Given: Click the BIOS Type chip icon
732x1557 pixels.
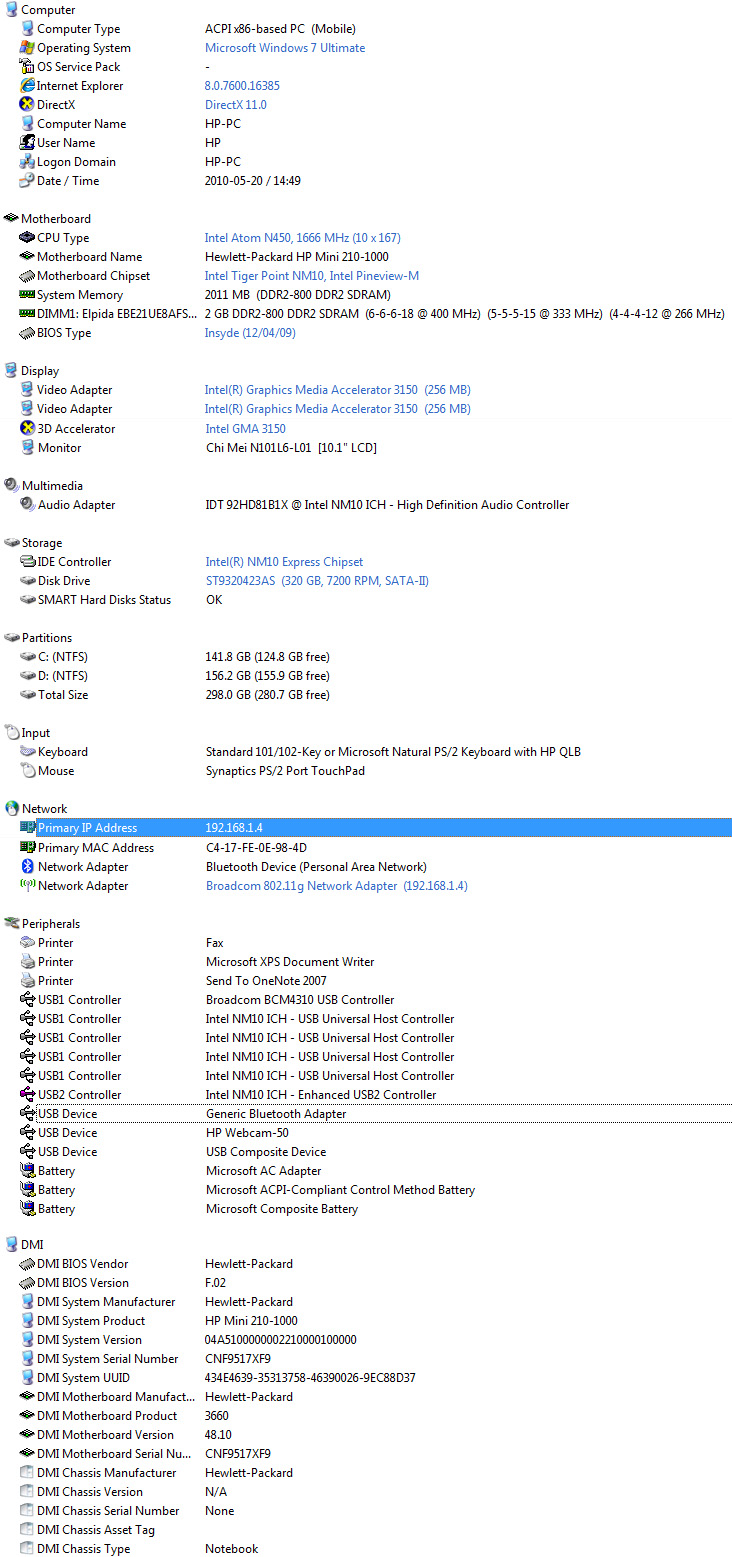Looking at the screenshot, I should pyautogui.click(x=27, y=333).
